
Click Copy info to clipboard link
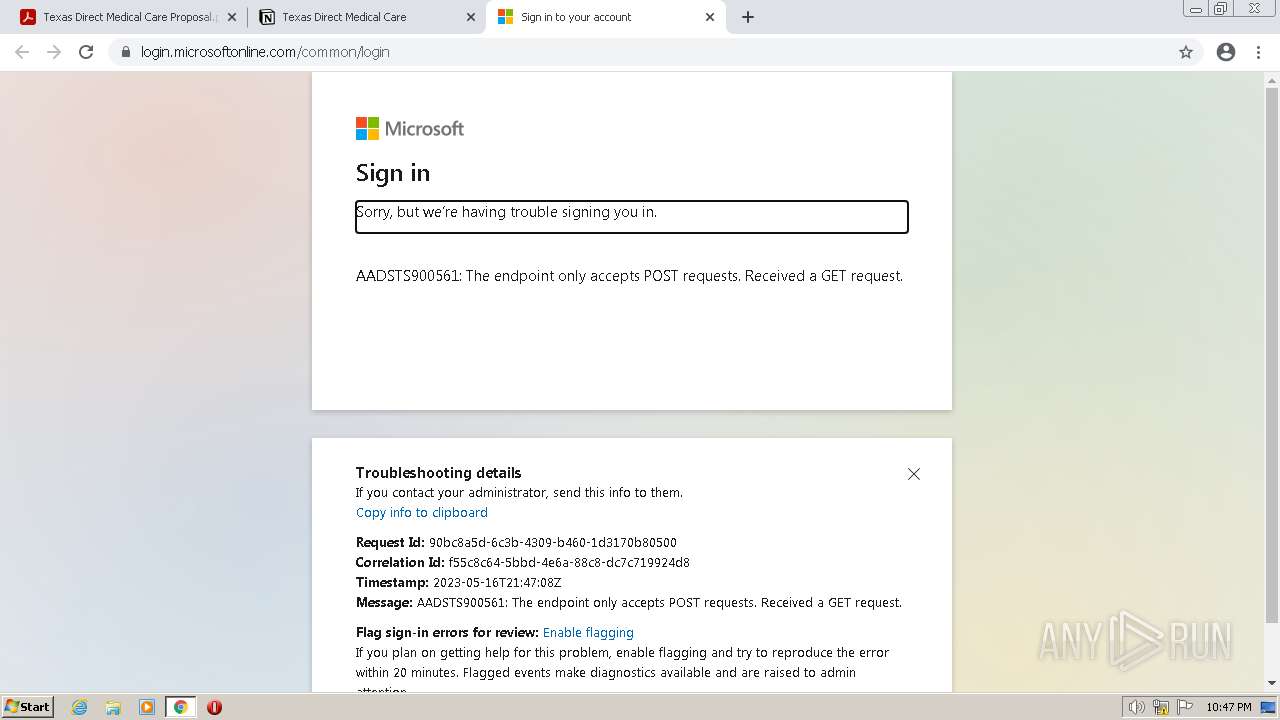422,512
